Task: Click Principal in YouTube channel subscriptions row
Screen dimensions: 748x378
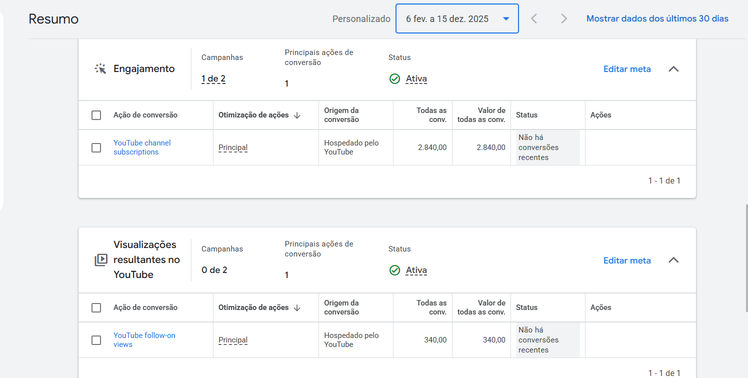Action: [x=233, y=147]
